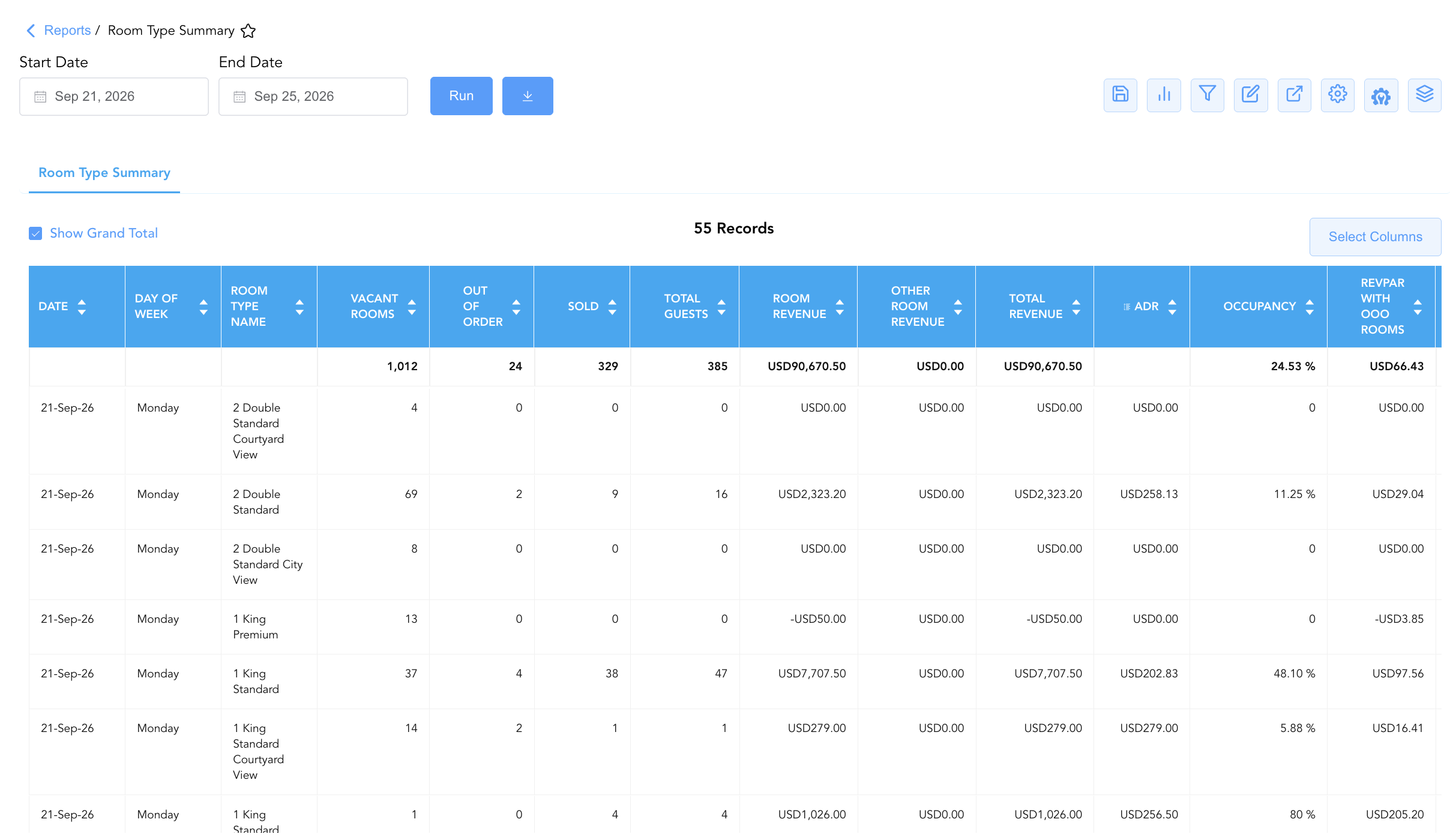Click the save report icon
The image size is (1450, 840).
(1120, 95)
